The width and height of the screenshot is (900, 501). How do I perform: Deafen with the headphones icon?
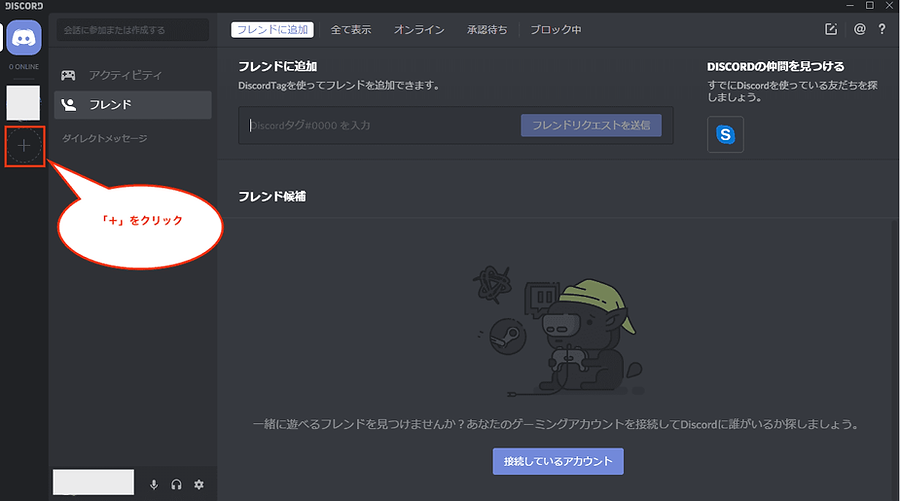click(176, 485)
